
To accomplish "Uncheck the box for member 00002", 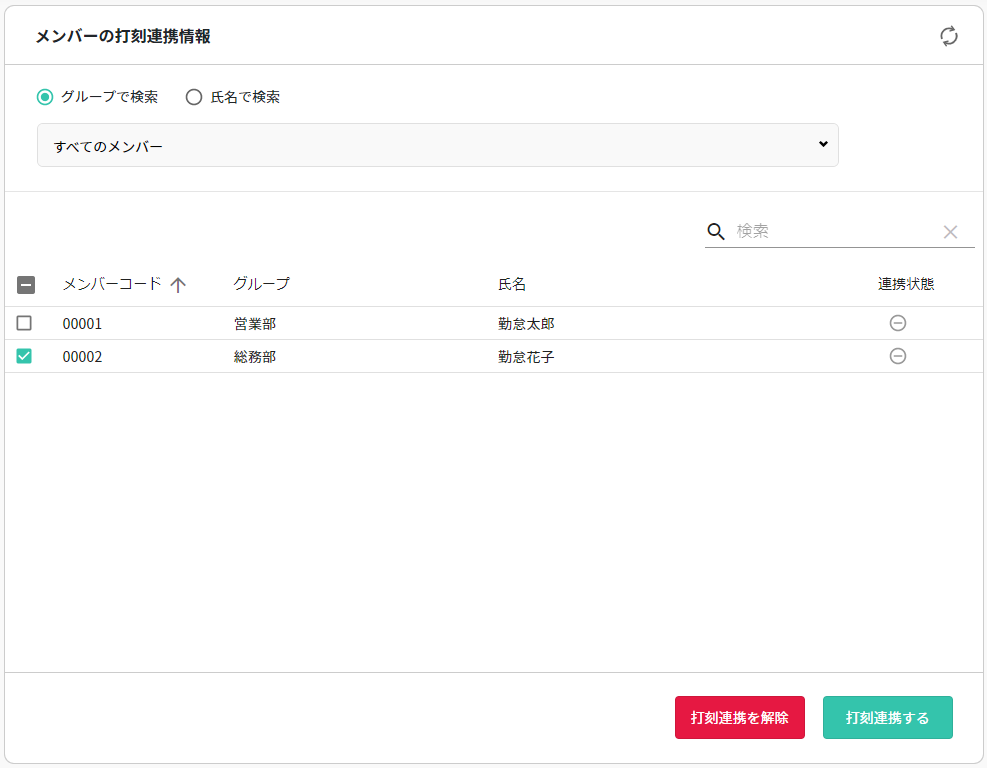I will pyautogui.click(x=24, y=356).
